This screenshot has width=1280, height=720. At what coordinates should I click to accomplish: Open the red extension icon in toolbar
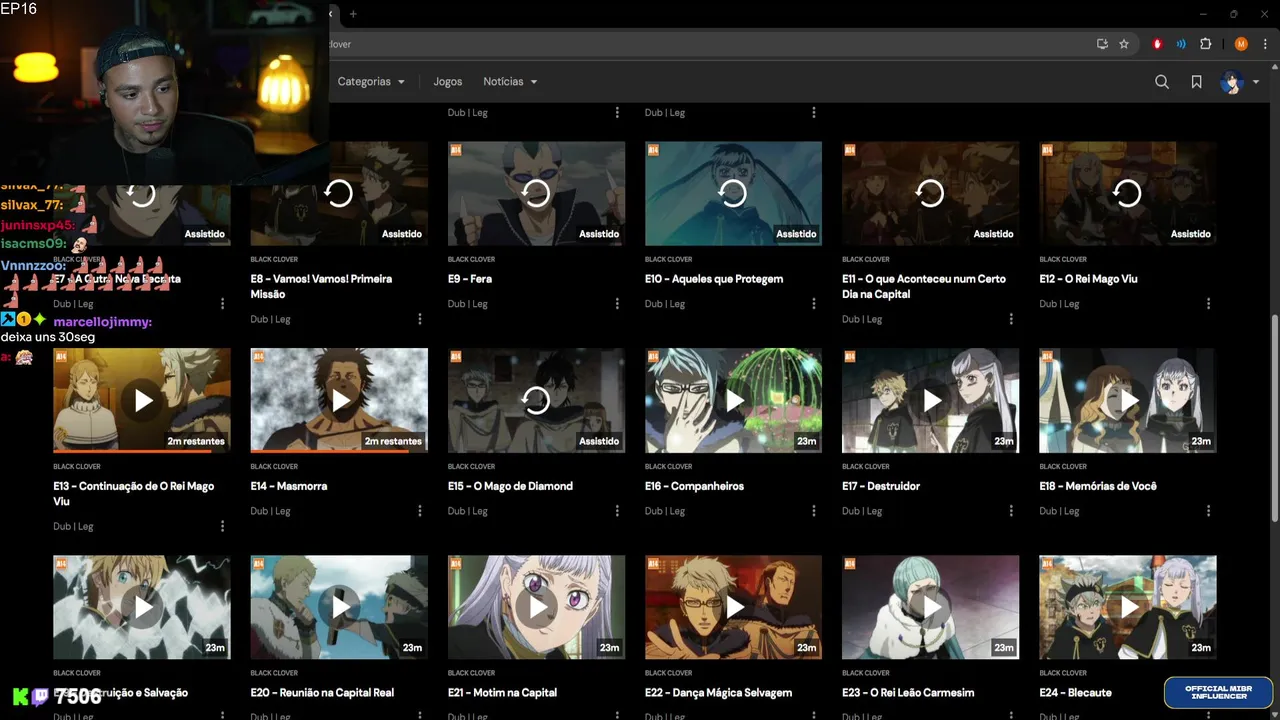pos(1157,44)
